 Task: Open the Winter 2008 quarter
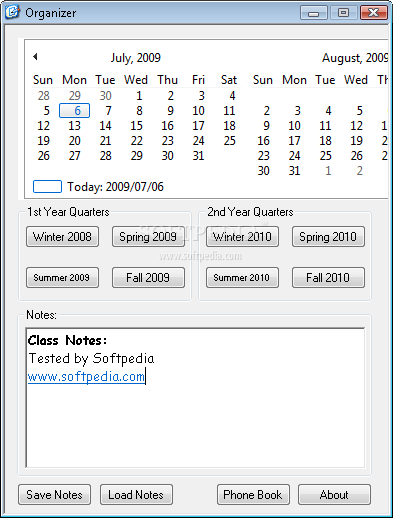pos(62,237)
